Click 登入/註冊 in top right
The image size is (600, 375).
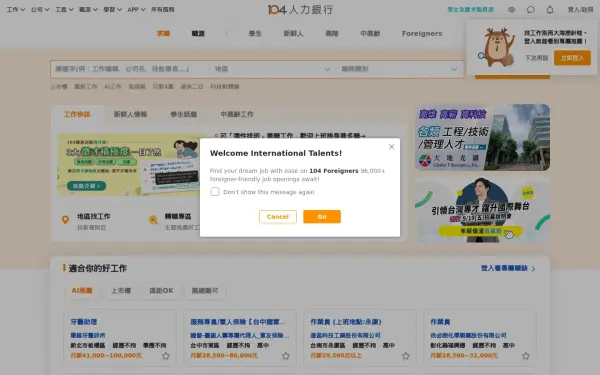click(580, 10)
